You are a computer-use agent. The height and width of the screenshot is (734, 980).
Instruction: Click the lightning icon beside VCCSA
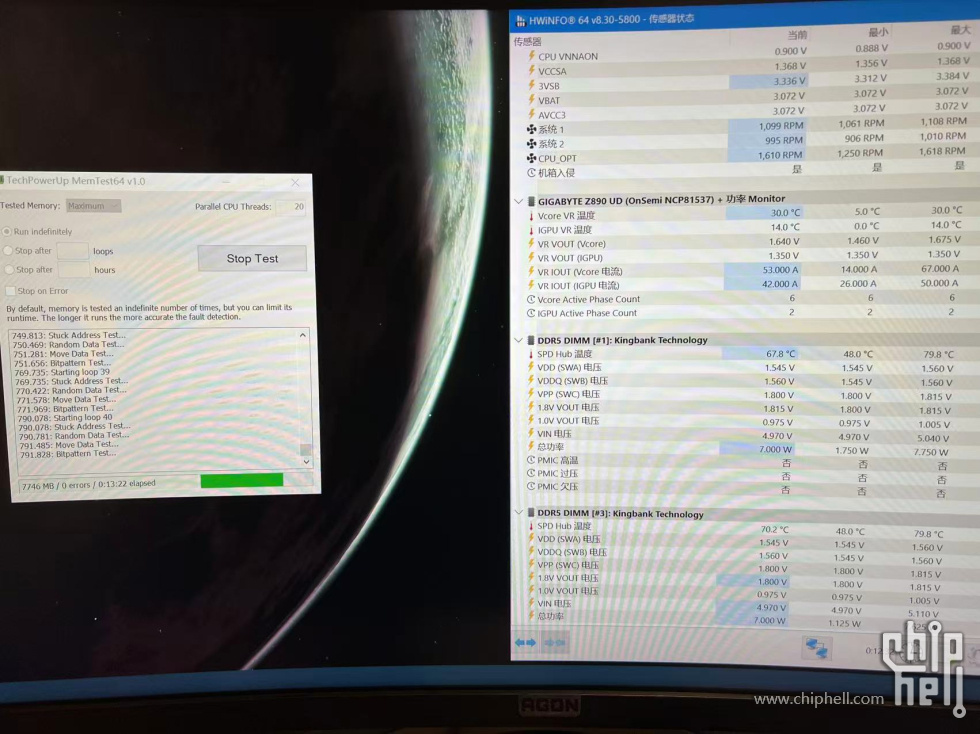click(531, 71)
